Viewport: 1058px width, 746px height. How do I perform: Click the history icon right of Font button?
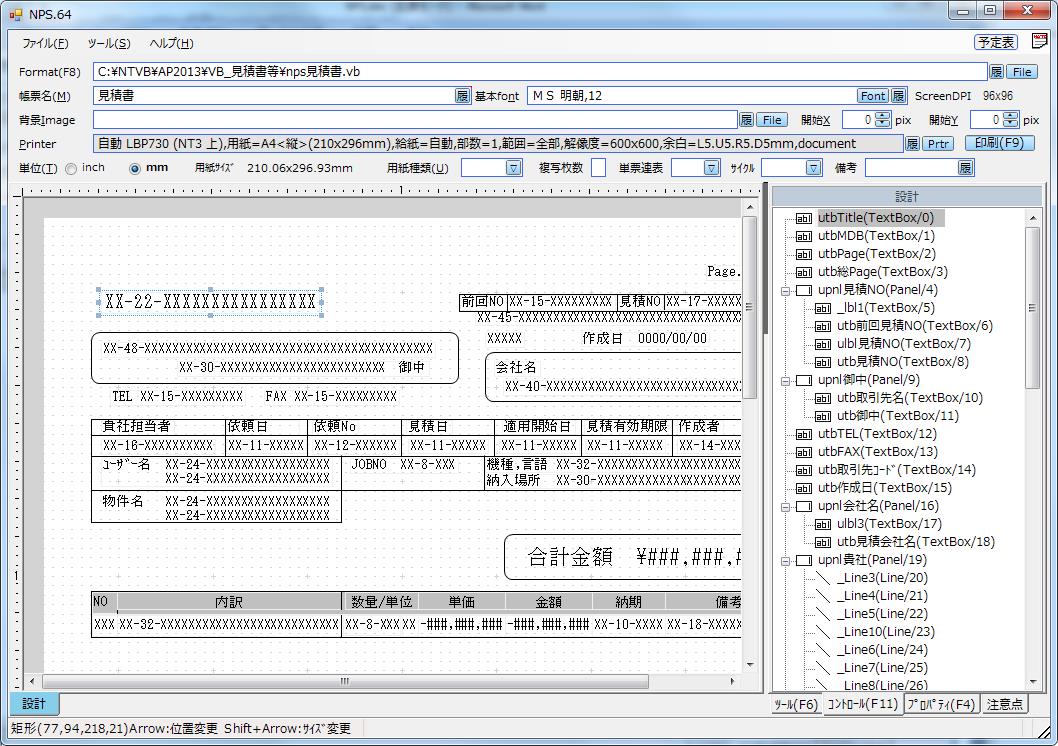coord(898,96)
